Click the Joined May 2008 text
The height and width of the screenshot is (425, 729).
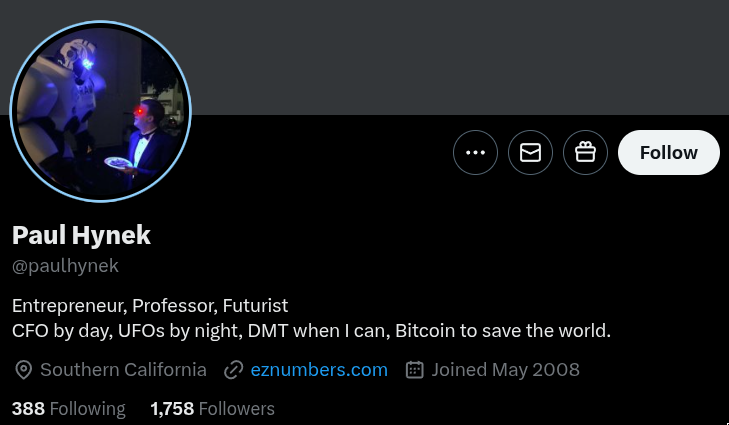(x=505, y=370)
